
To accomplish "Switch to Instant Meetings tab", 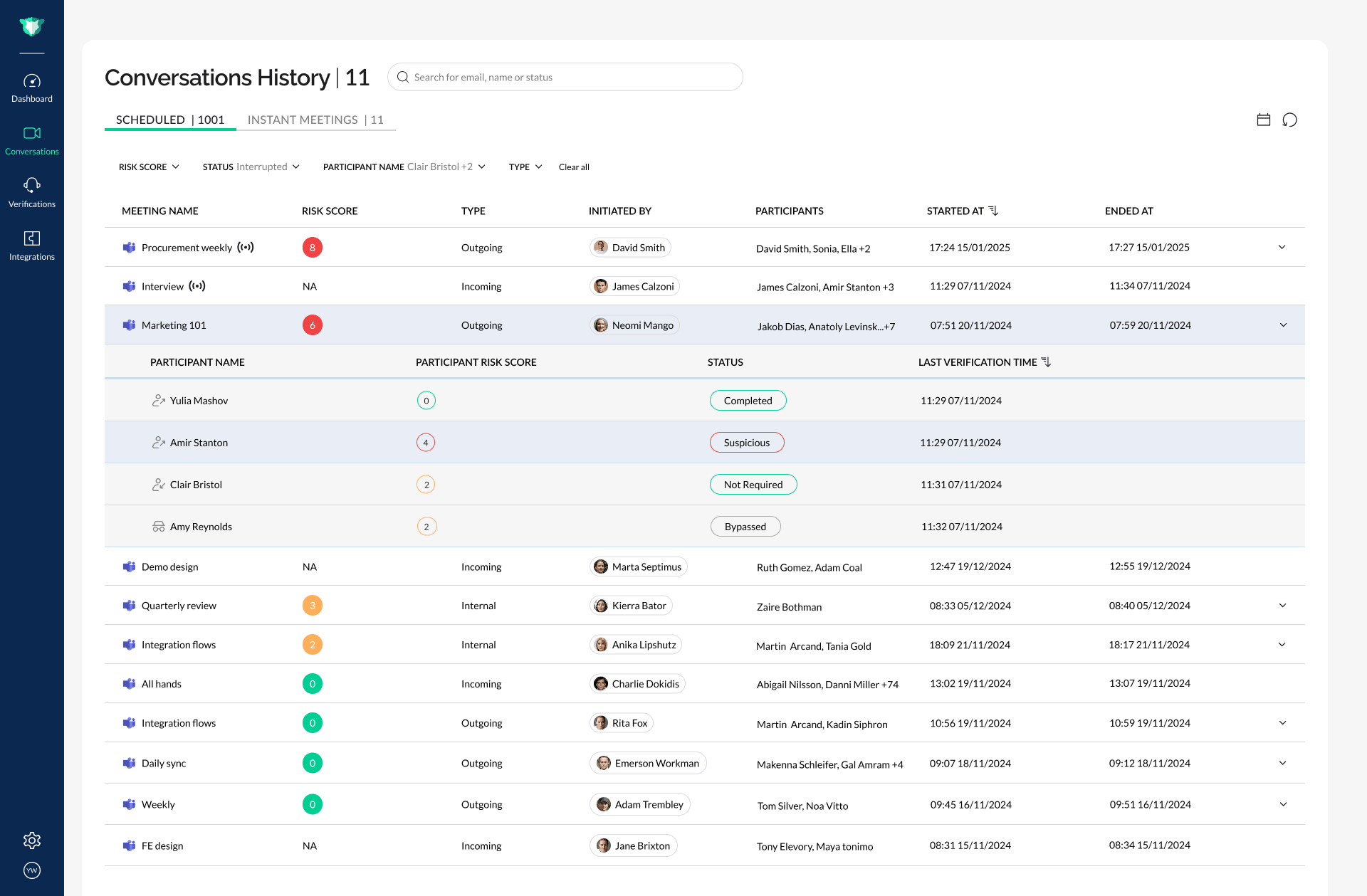I will (315, 120).
